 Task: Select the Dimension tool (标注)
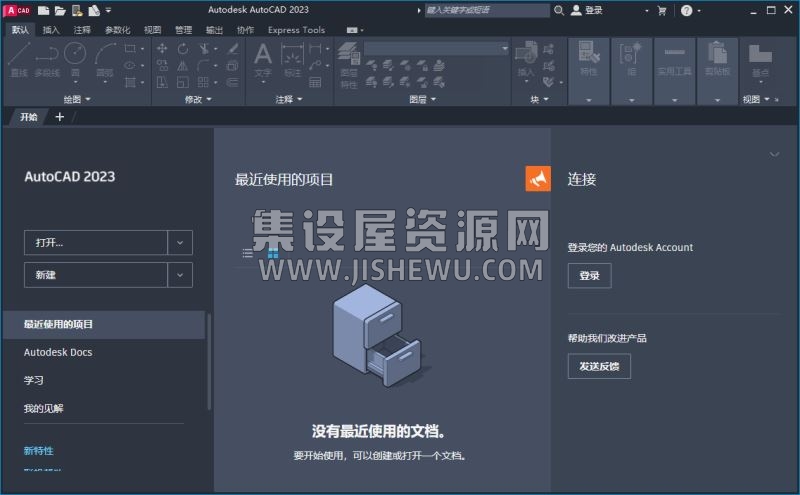(292, 60)
